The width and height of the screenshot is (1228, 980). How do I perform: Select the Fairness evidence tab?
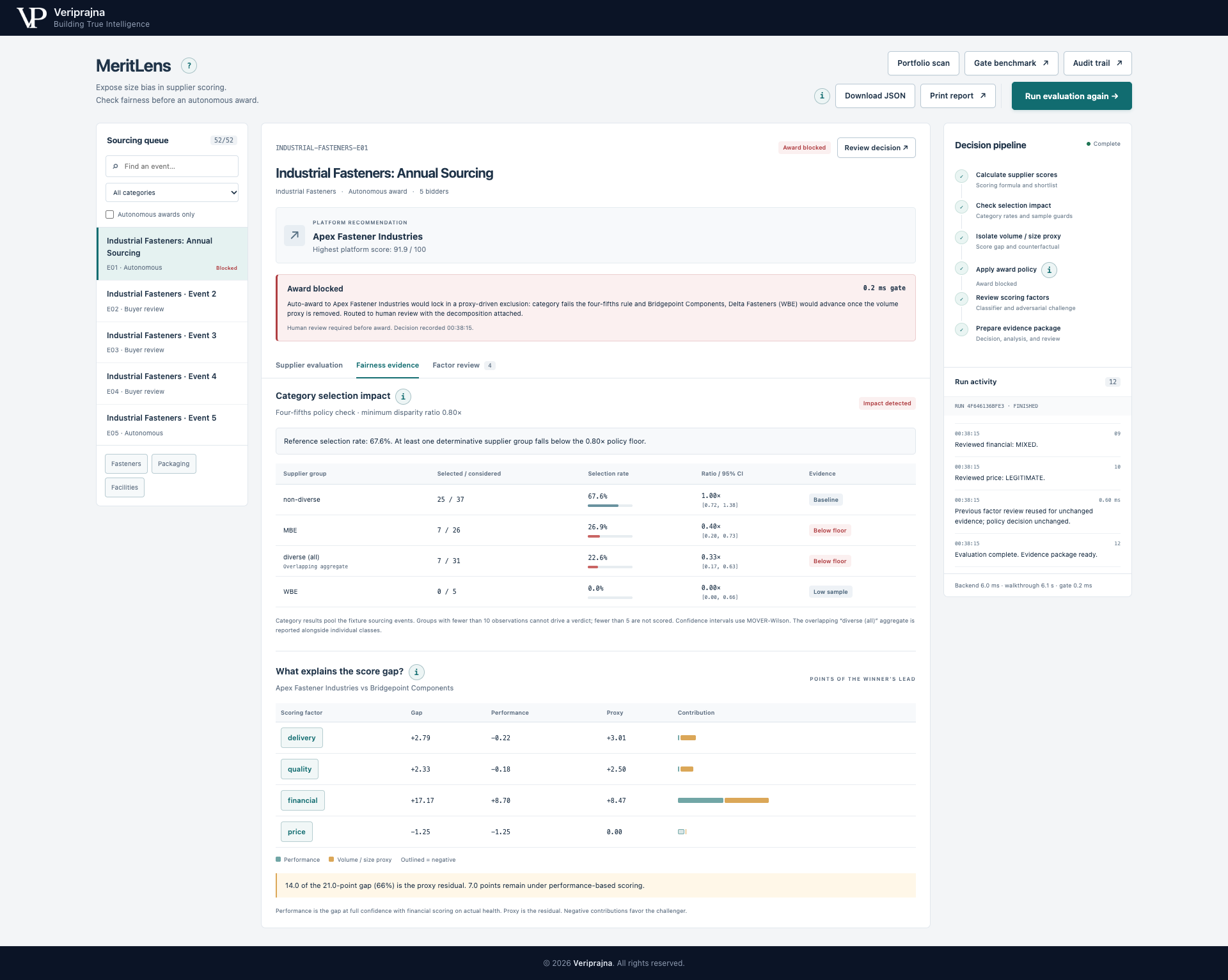click(388, 365)
